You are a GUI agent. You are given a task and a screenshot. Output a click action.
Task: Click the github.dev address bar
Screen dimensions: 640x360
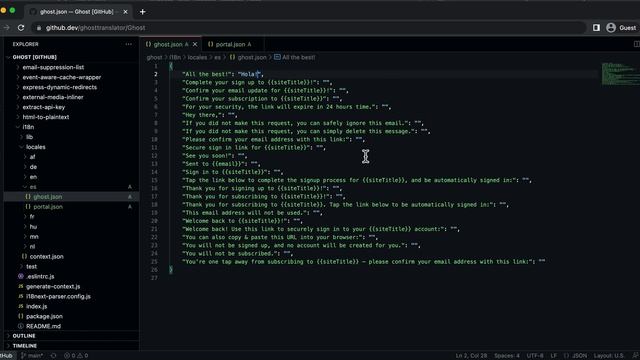click(x=310, y=28)
